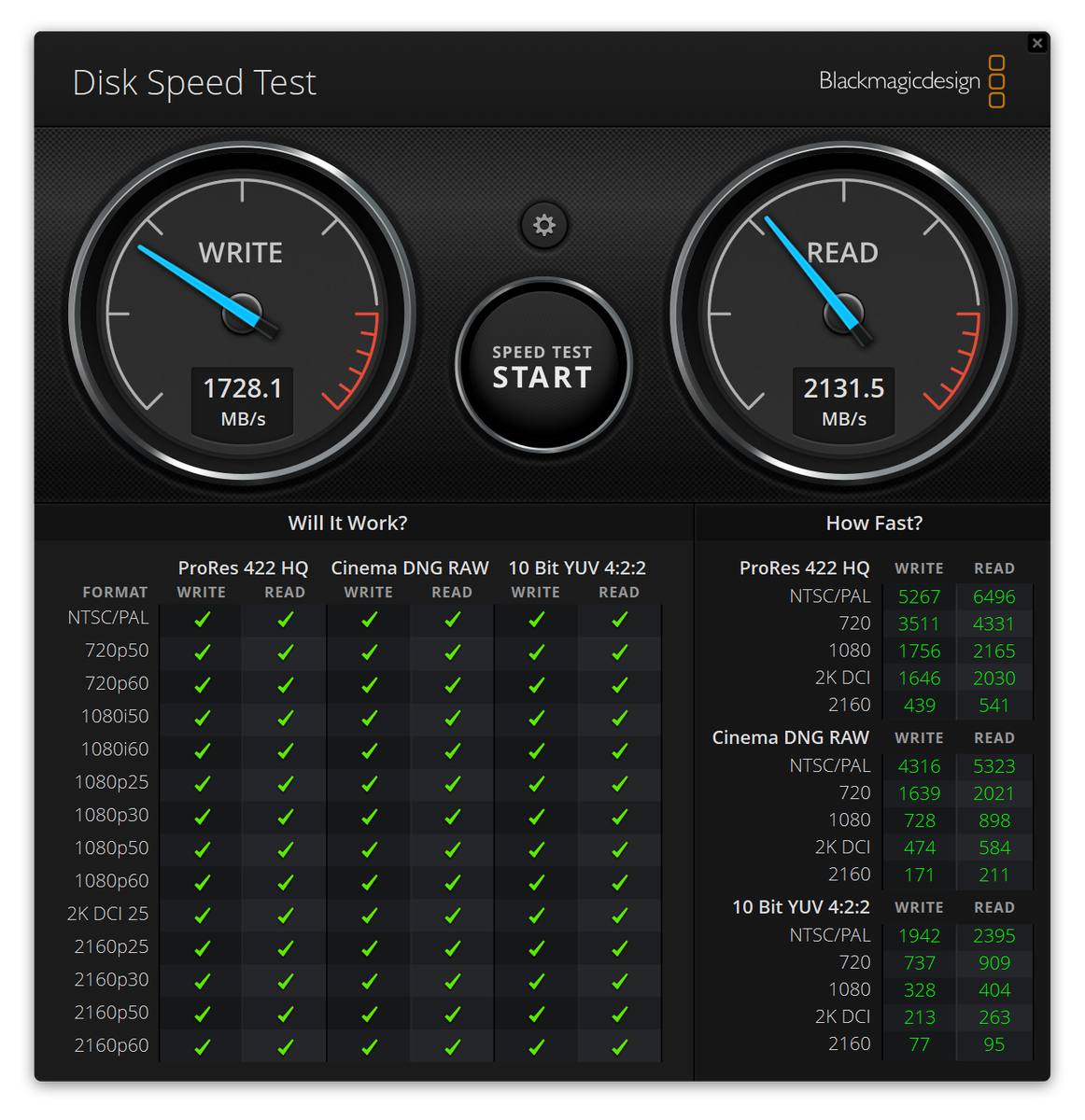Select 10 Bit YUV 2160 read value 95
Viewport: 1085px width, 1120px height.
point(993,1043)
